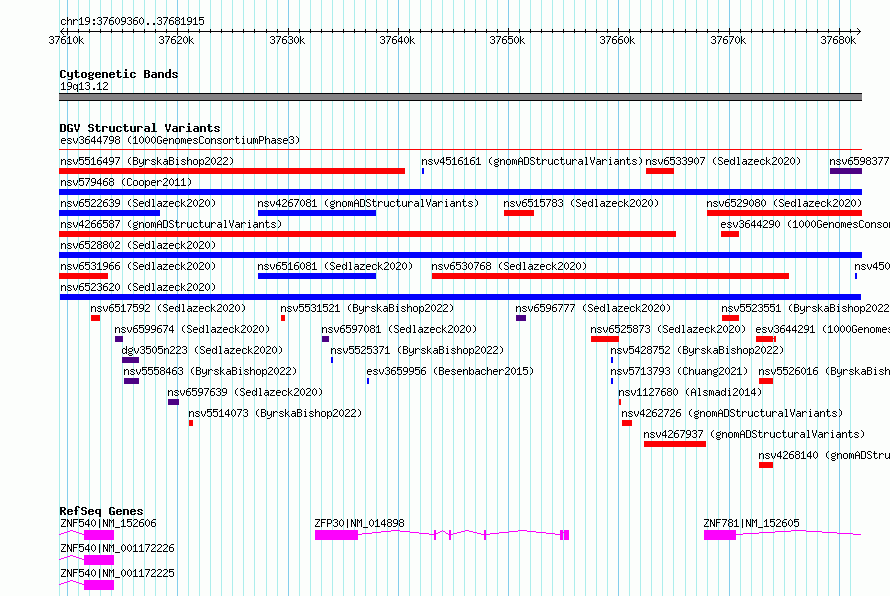
Task: Select the nsv5526016 red bar
Action: point(766,381)
